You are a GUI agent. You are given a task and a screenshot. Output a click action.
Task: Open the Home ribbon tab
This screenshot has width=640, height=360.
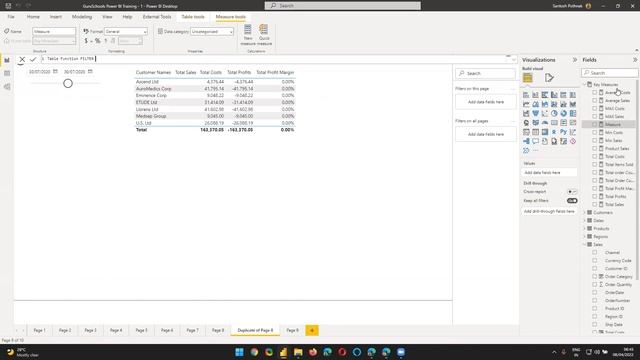[33, 17]
